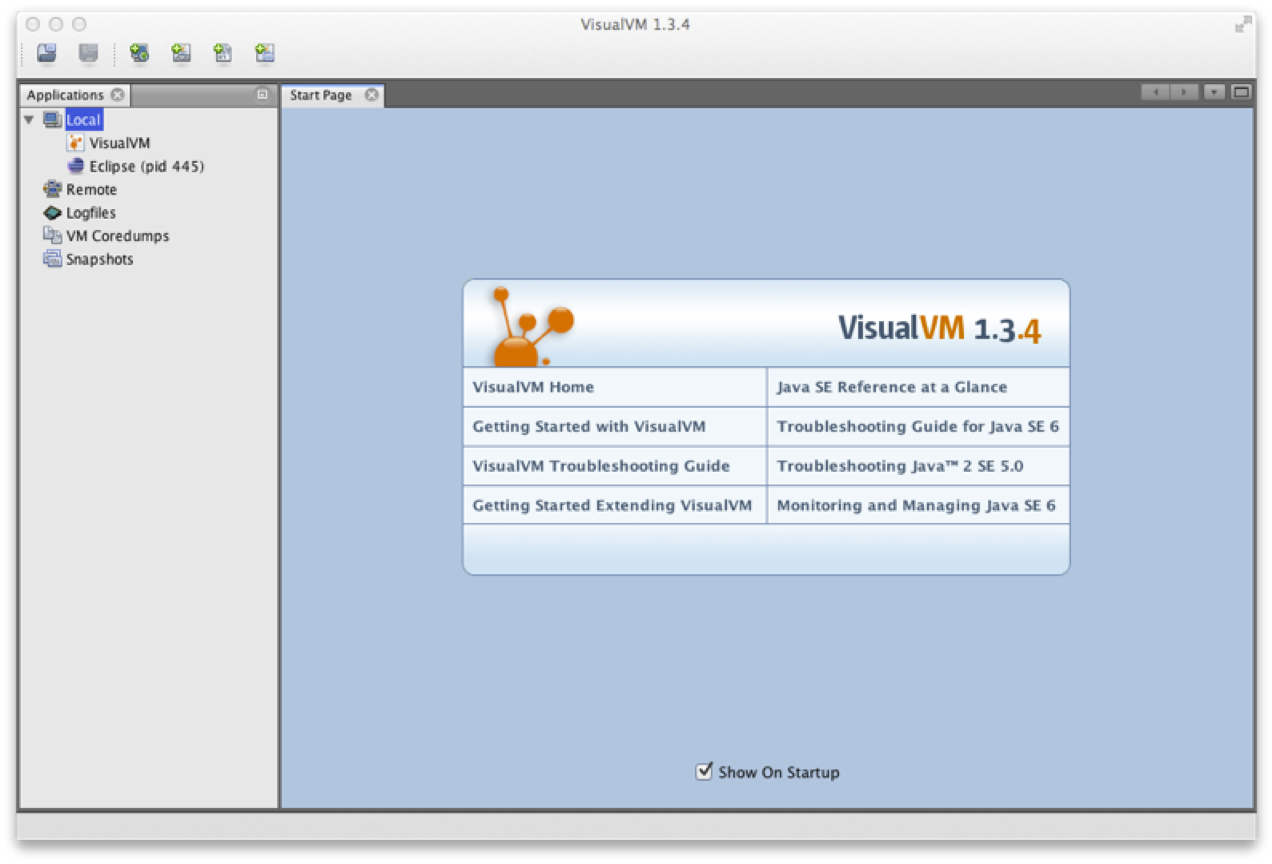Image resolution: width=1272 pixels, height=864 pixels.
Task: Close the Applications panel tab
Action: tap(118, 95)
